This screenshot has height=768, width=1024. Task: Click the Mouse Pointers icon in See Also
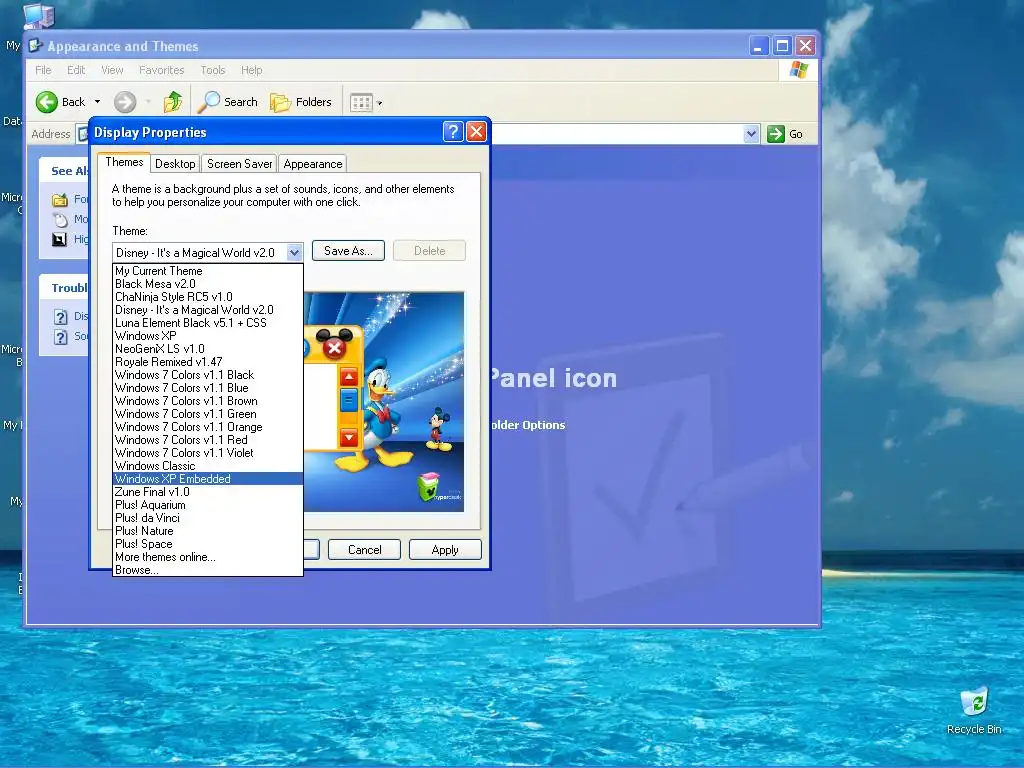[60, 219]
